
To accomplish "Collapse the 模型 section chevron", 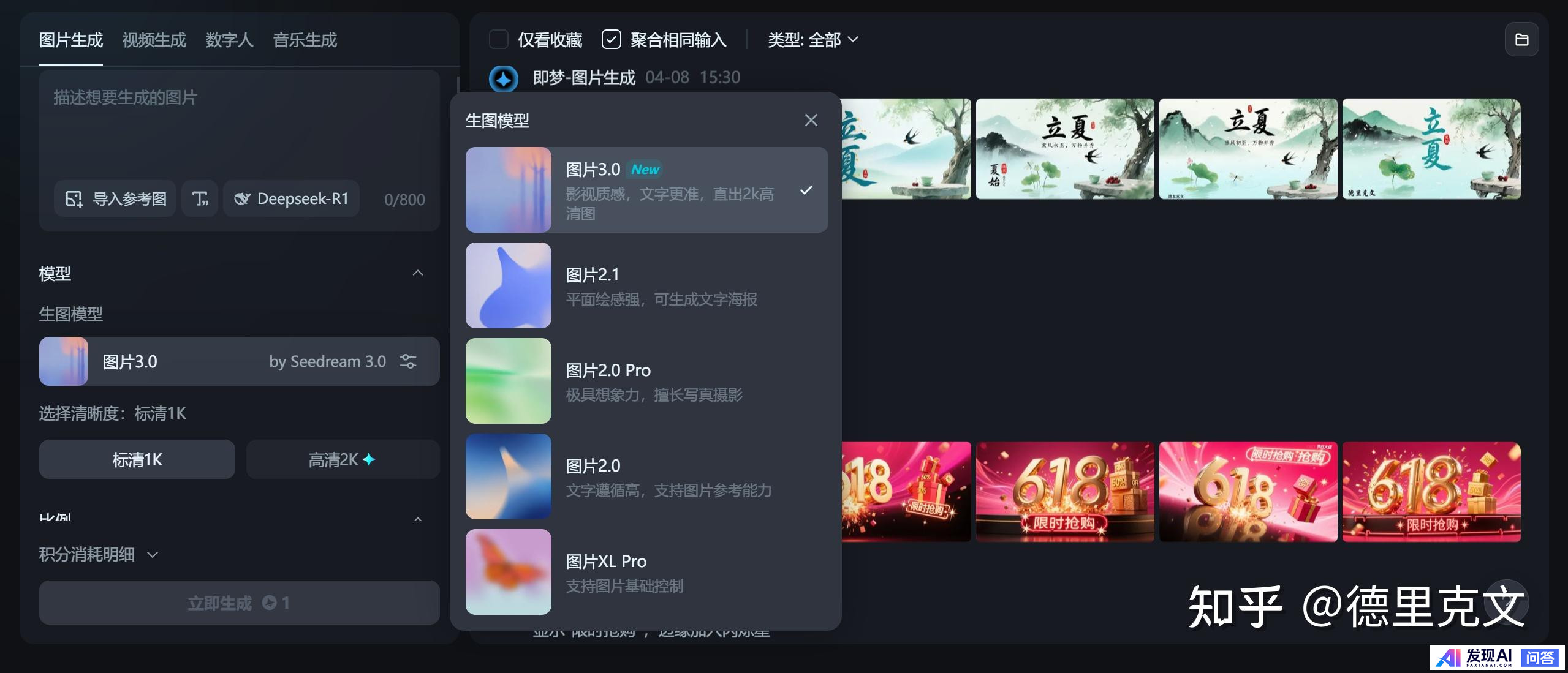I will 418,273.
